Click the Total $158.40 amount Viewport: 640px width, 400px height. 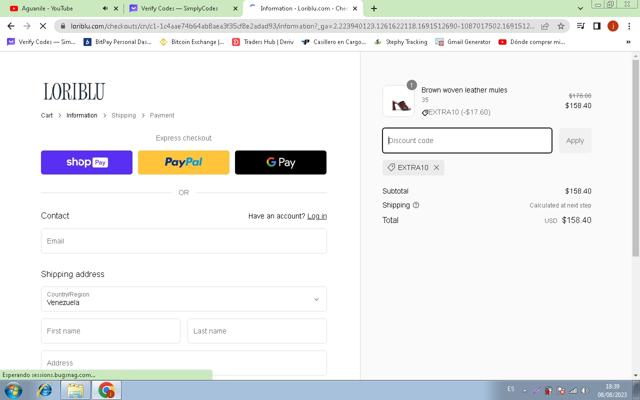576,220
